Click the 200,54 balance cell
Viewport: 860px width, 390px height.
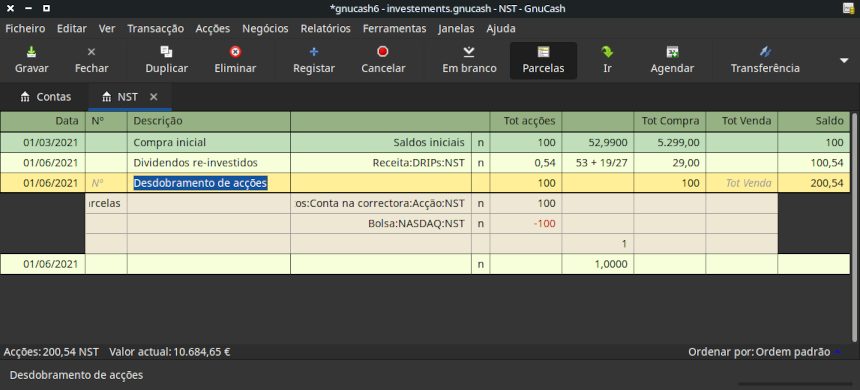pyautogui.click(x=814, y=183)
